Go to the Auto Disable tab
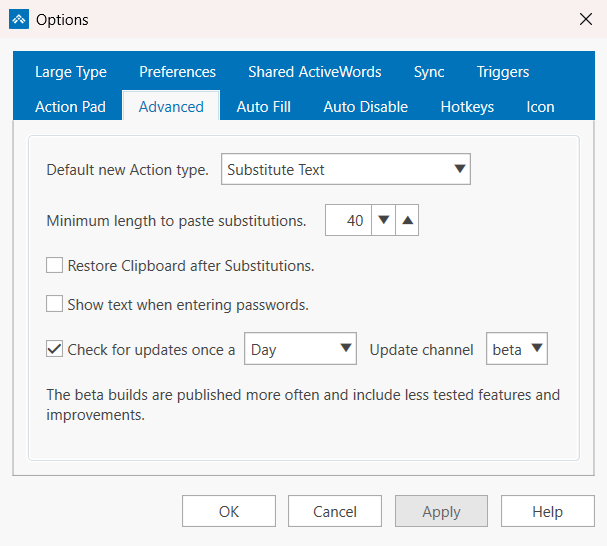The height and width of the screenshot is (546, 607). 365,107
